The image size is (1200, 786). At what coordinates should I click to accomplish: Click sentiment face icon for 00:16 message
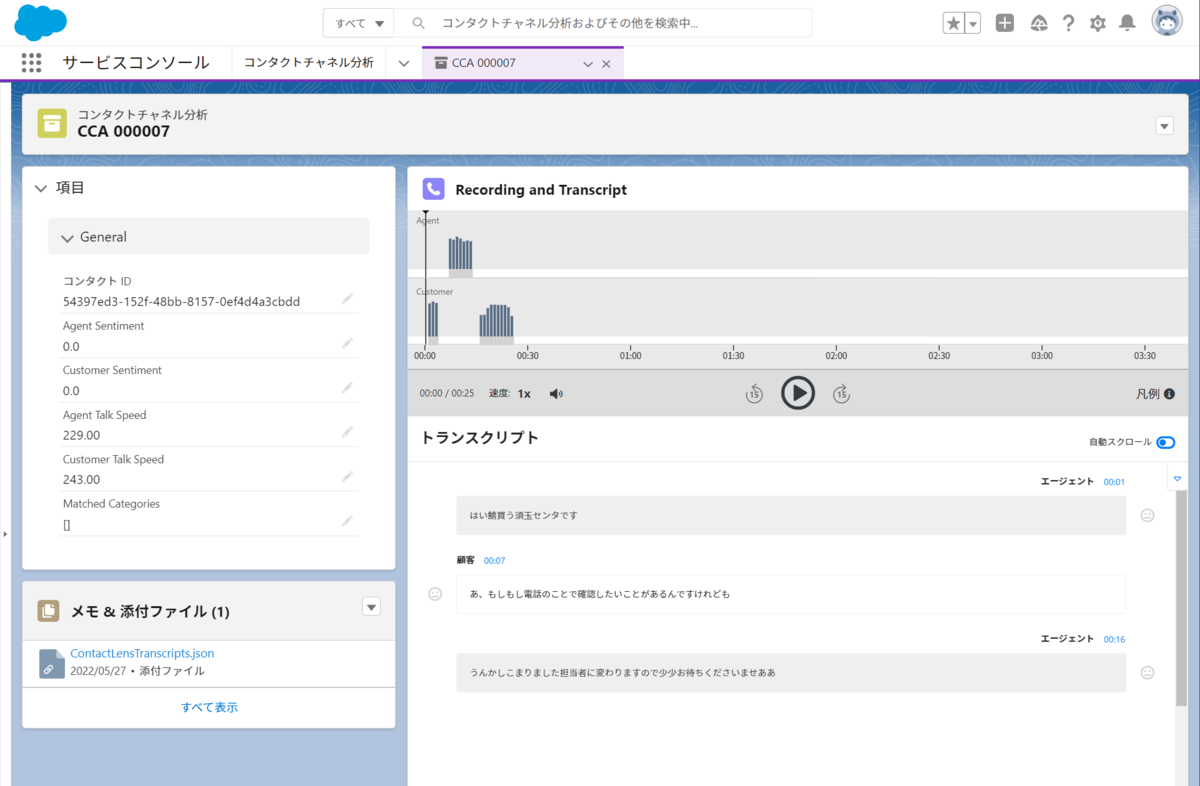point(1147,673)
